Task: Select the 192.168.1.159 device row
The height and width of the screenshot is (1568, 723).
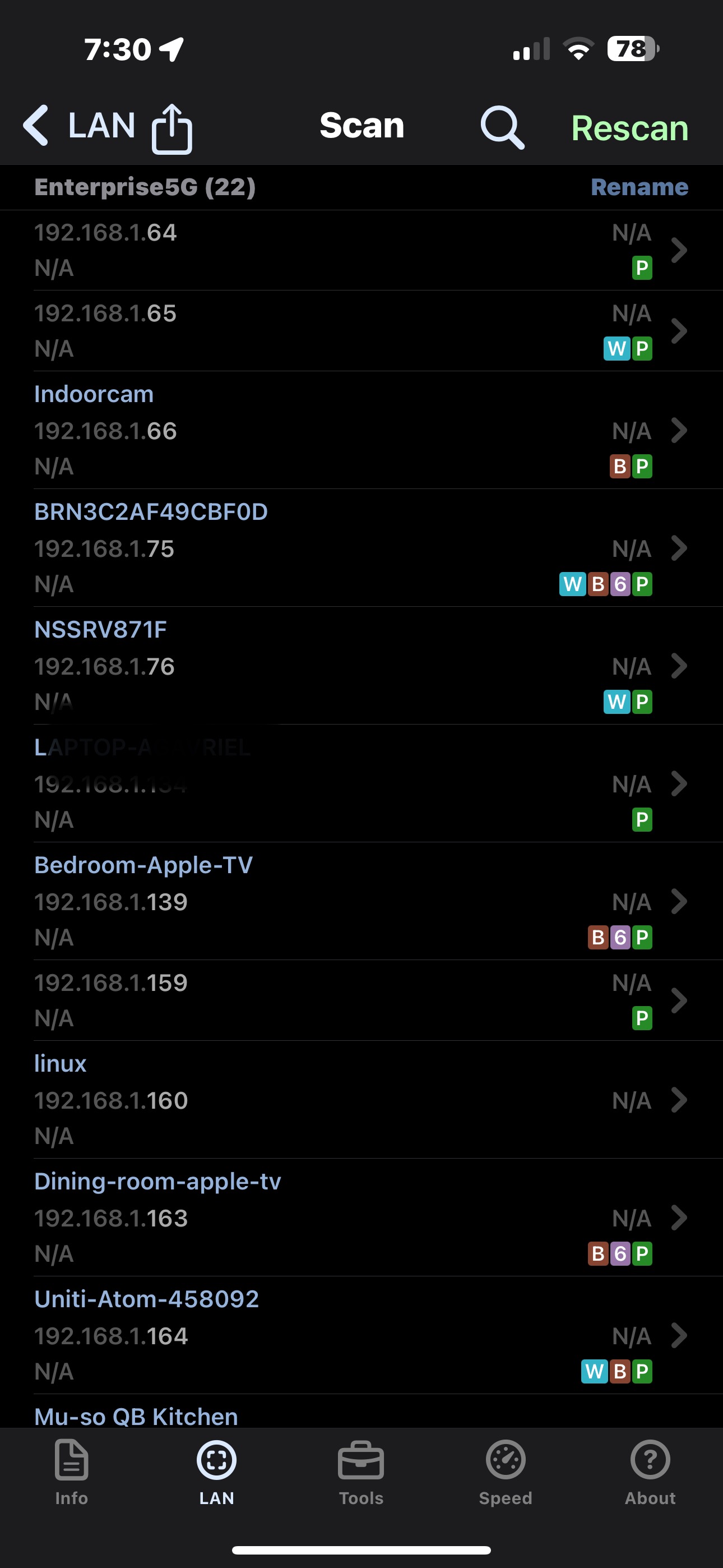Action: [x=304, y=1000]
